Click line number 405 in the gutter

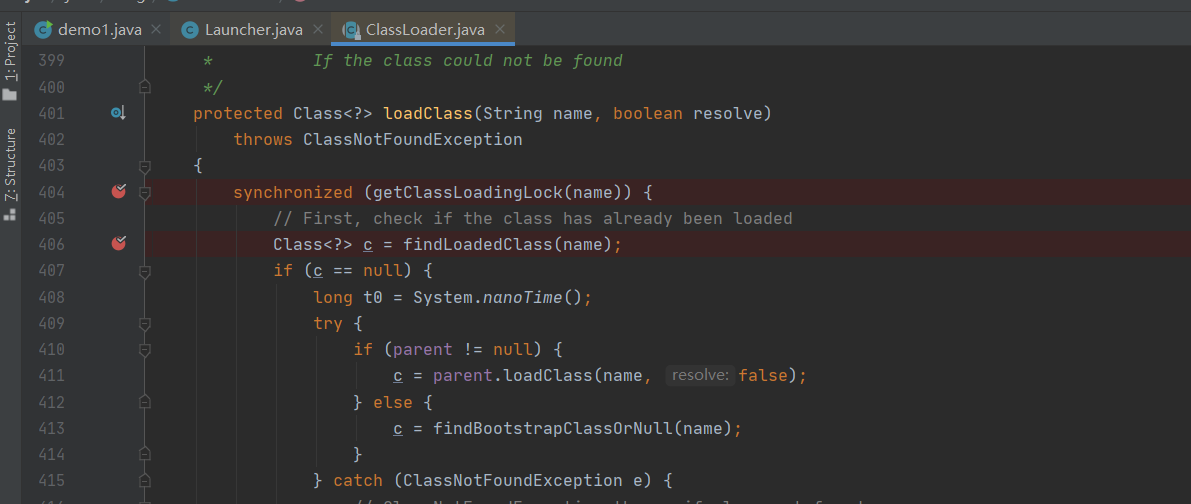[x=51, y=219]
